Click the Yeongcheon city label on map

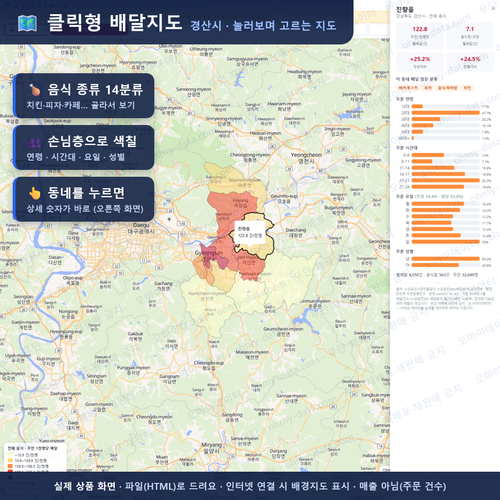(306, 158)
